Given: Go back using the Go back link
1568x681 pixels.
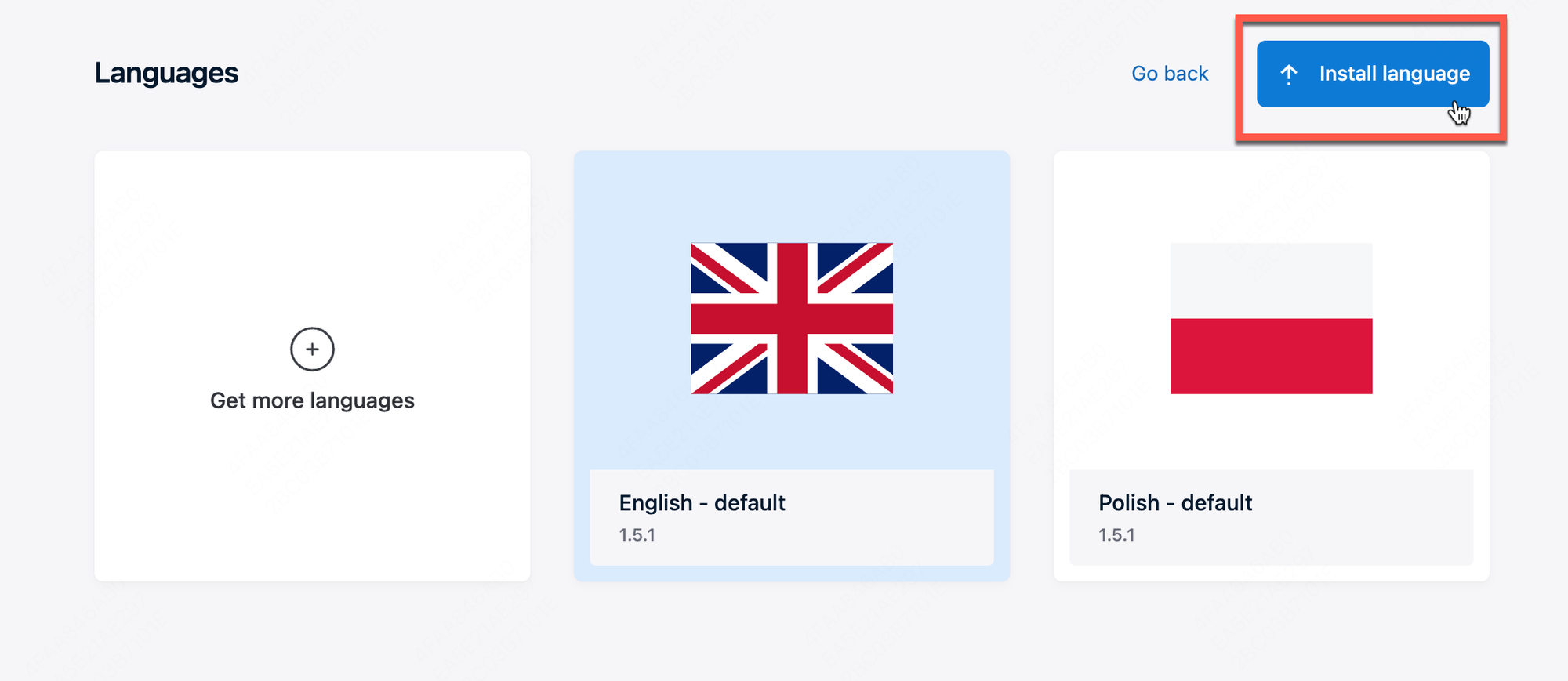Looking at the screenshot, I should point(1170,74).
